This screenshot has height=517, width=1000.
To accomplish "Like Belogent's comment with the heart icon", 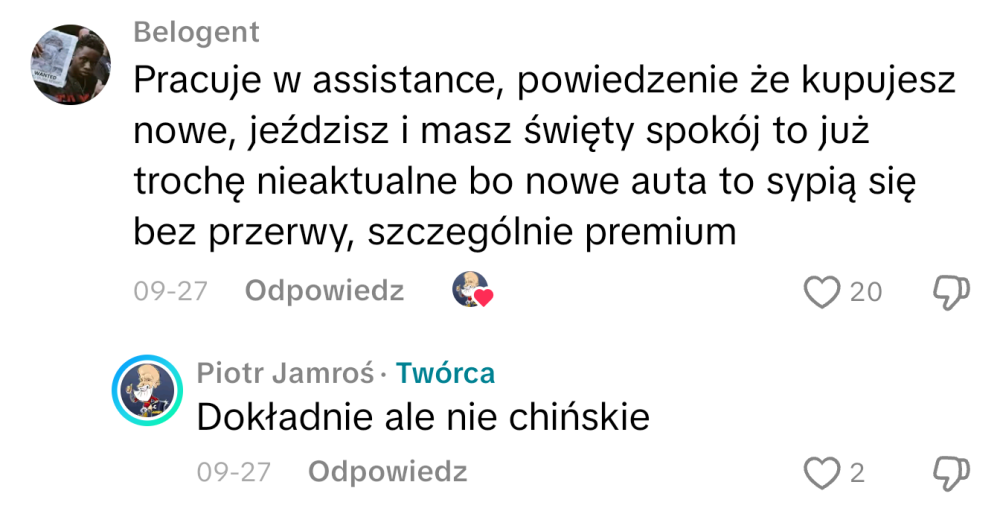I will [x=822, y=292].
